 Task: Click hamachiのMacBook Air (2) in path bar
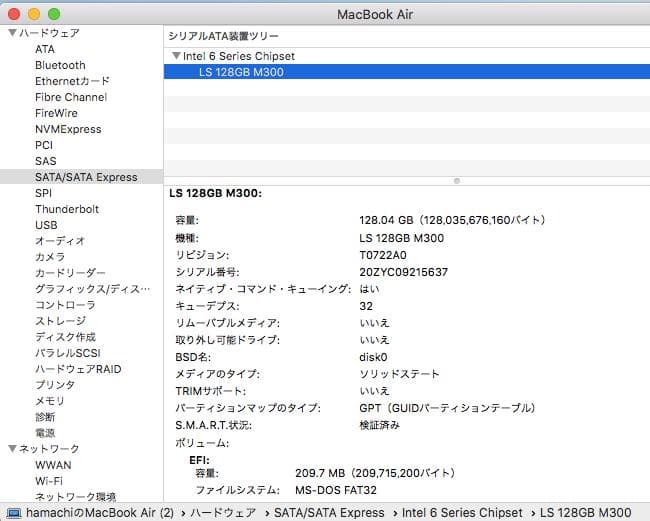[x=100, y=513]
